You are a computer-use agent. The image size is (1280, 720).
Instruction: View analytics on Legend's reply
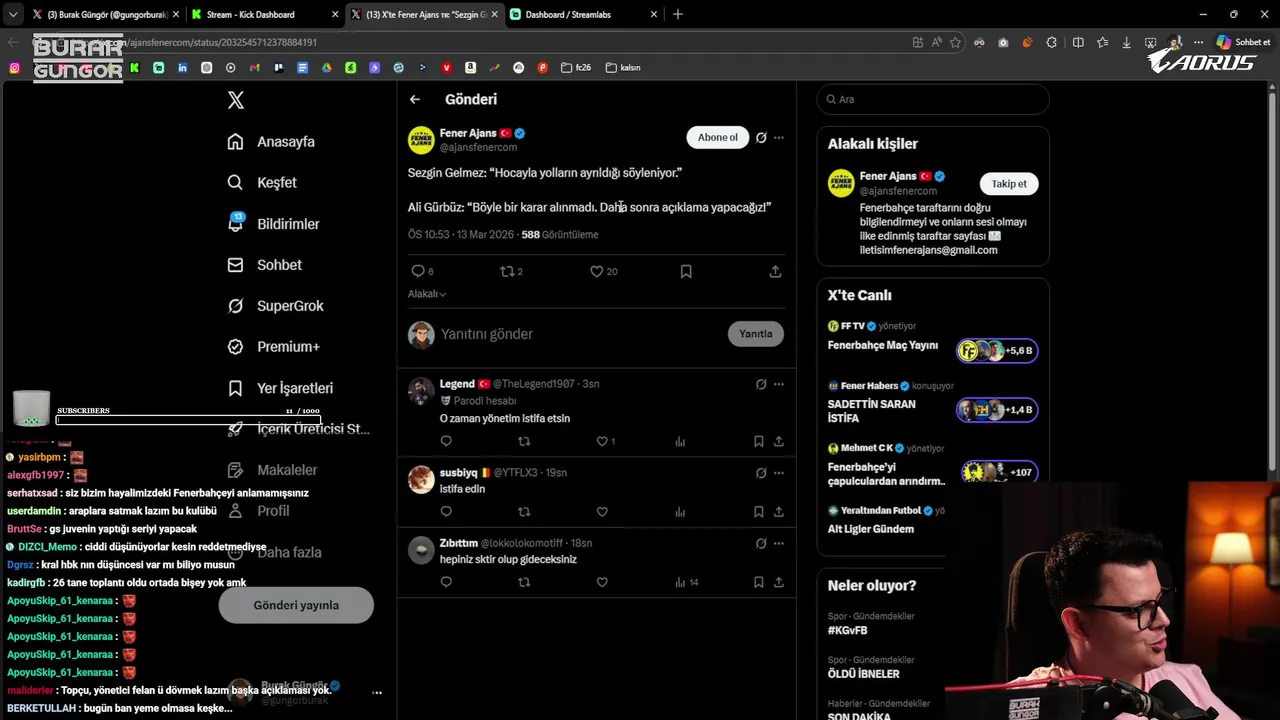(680, 441)
